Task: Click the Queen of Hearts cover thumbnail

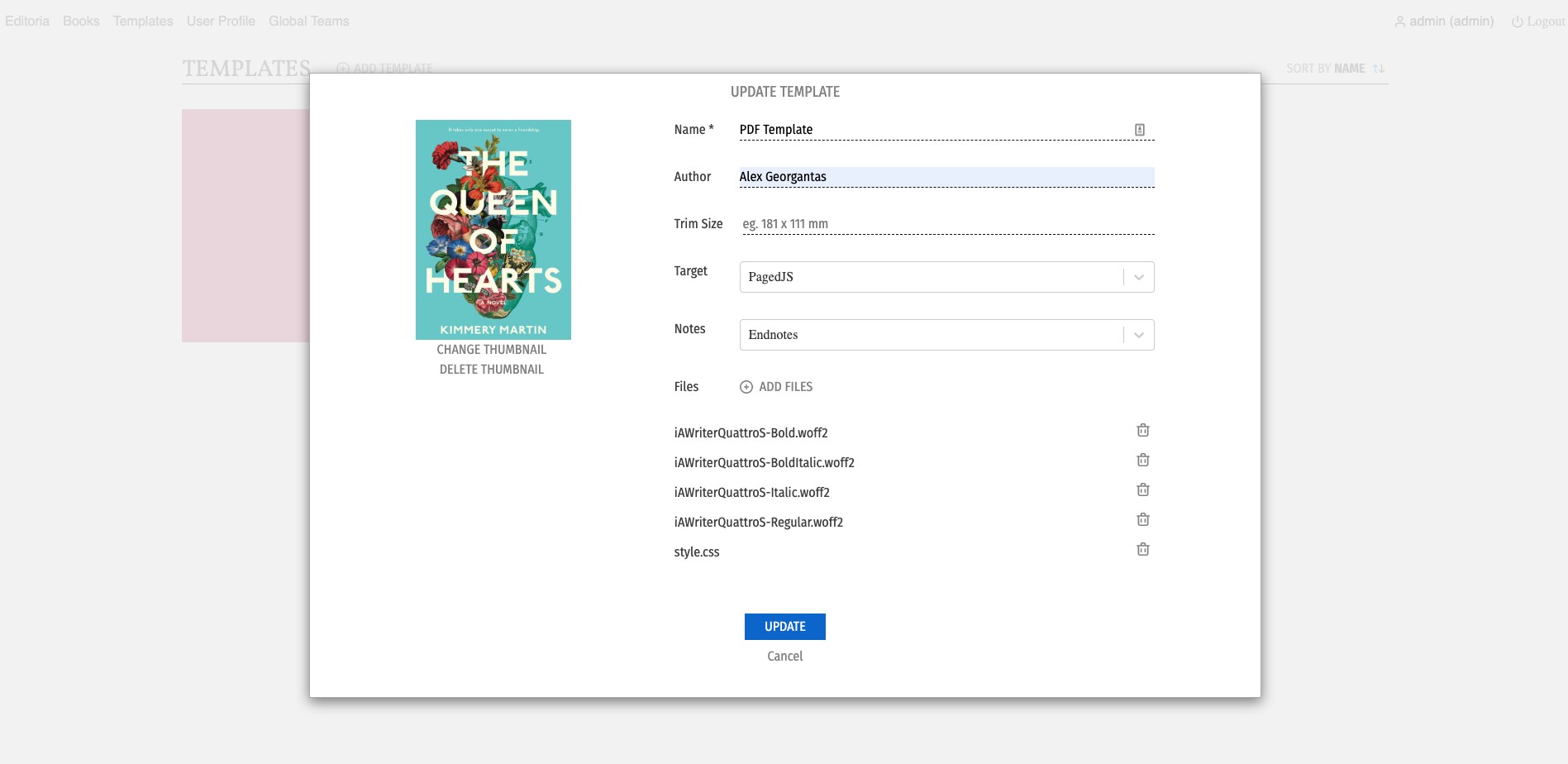Action: tap(493, 230)
